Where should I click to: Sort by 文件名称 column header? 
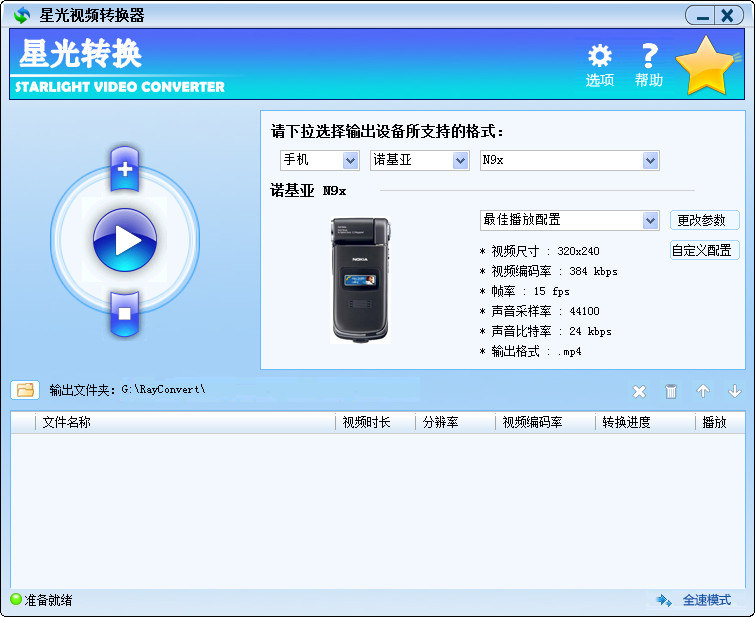[x=185, y=422]
